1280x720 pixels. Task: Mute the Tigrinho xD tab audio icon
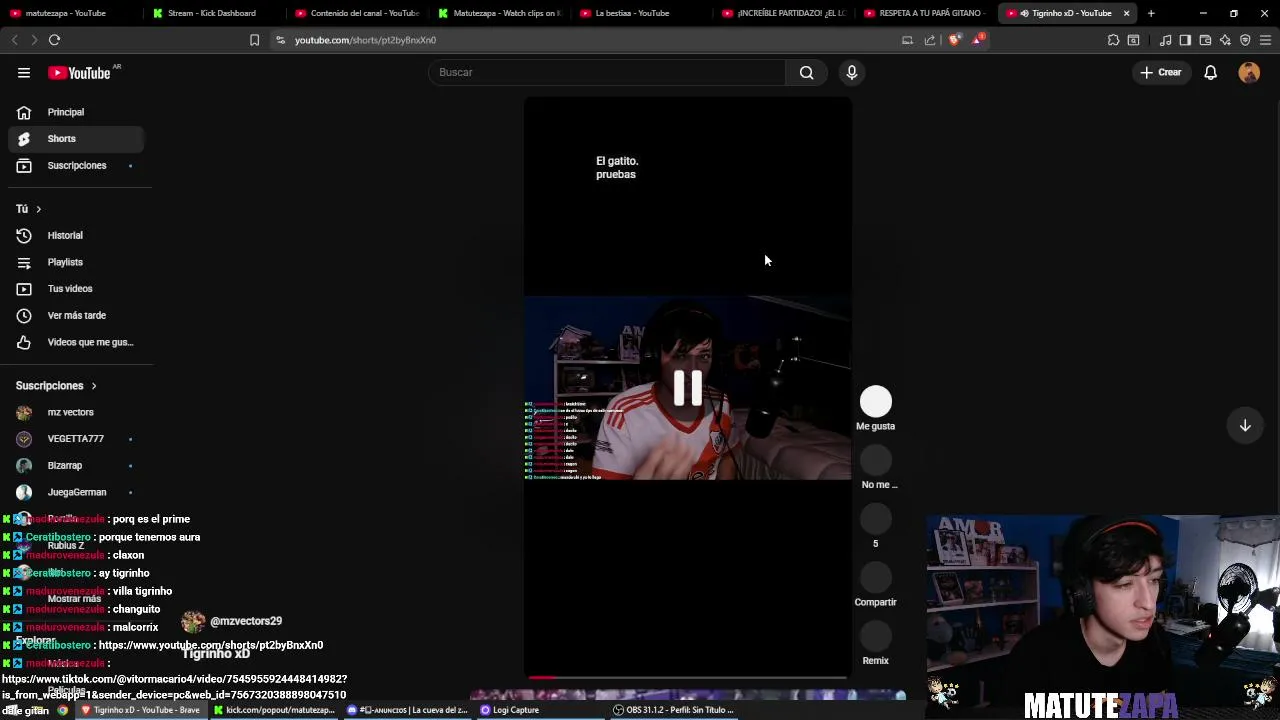click(1024, 13)
